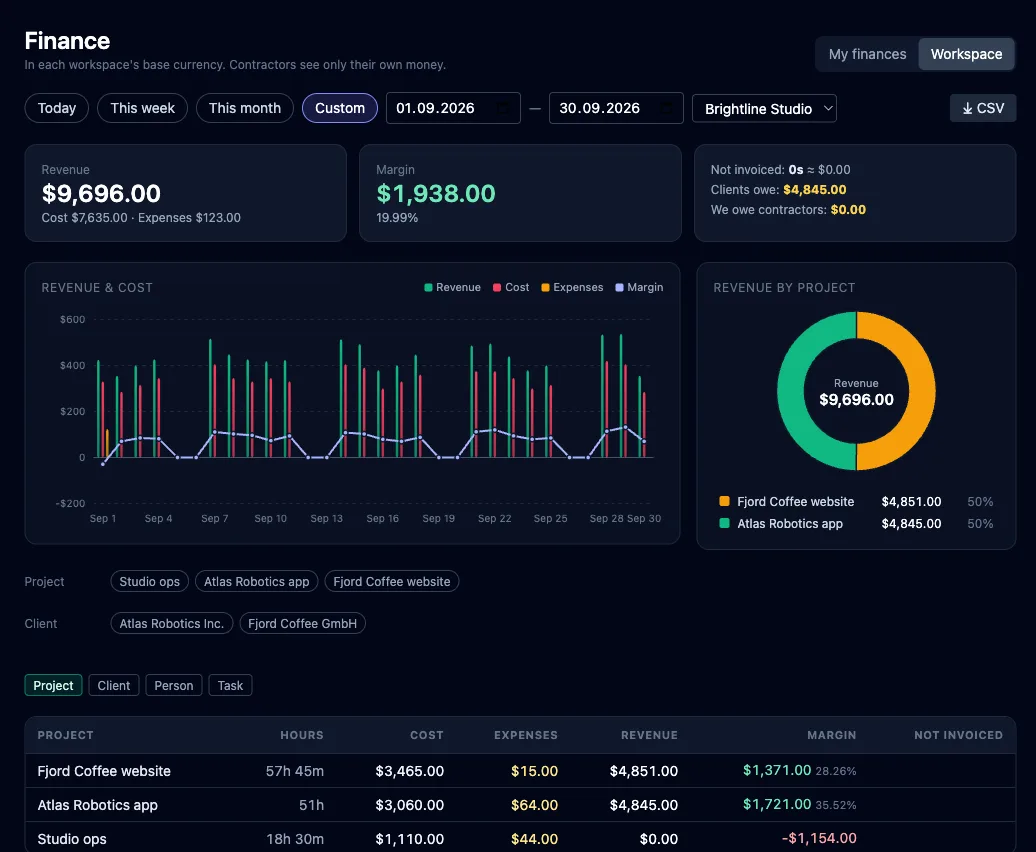Filter by client Atlas Robotics Inc.
Viewport: 1036px width, 852px height.
[x=172, y=623]
